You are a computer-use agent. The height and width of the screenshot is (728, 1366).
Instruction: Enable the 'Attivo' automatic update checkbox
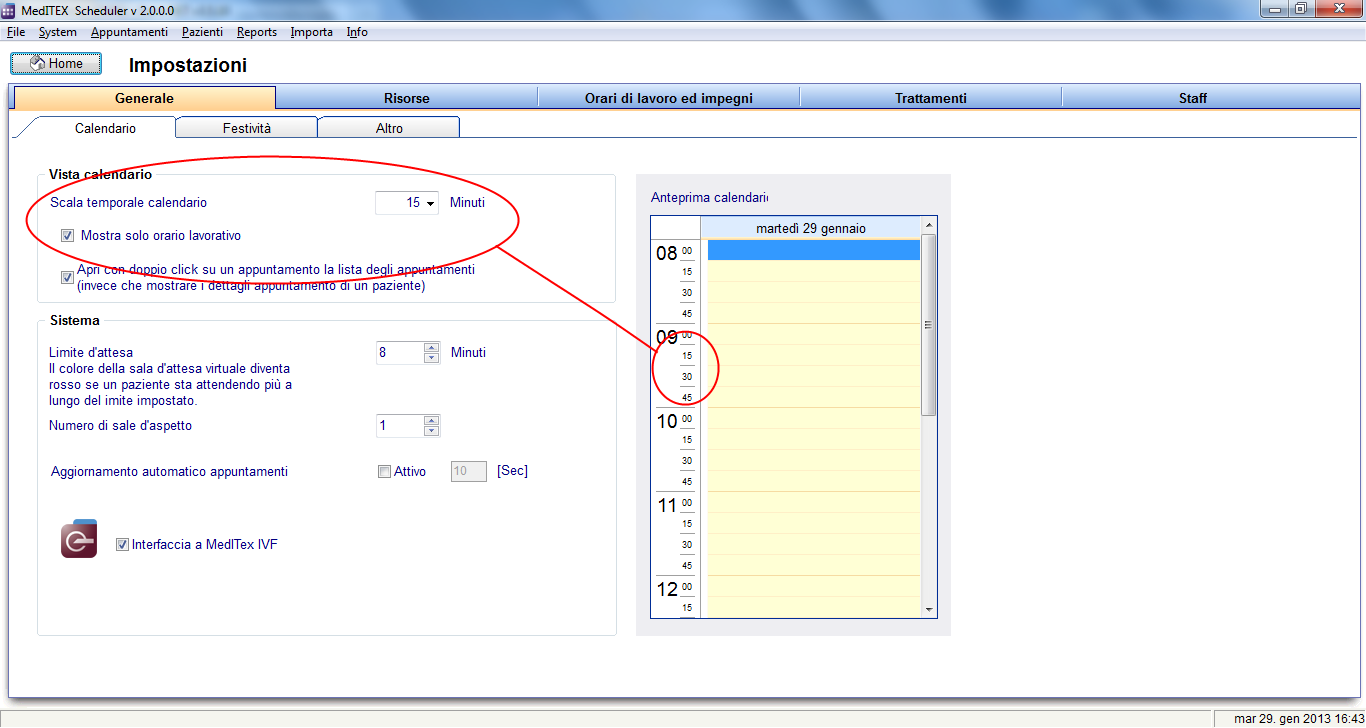pos(384,472)
